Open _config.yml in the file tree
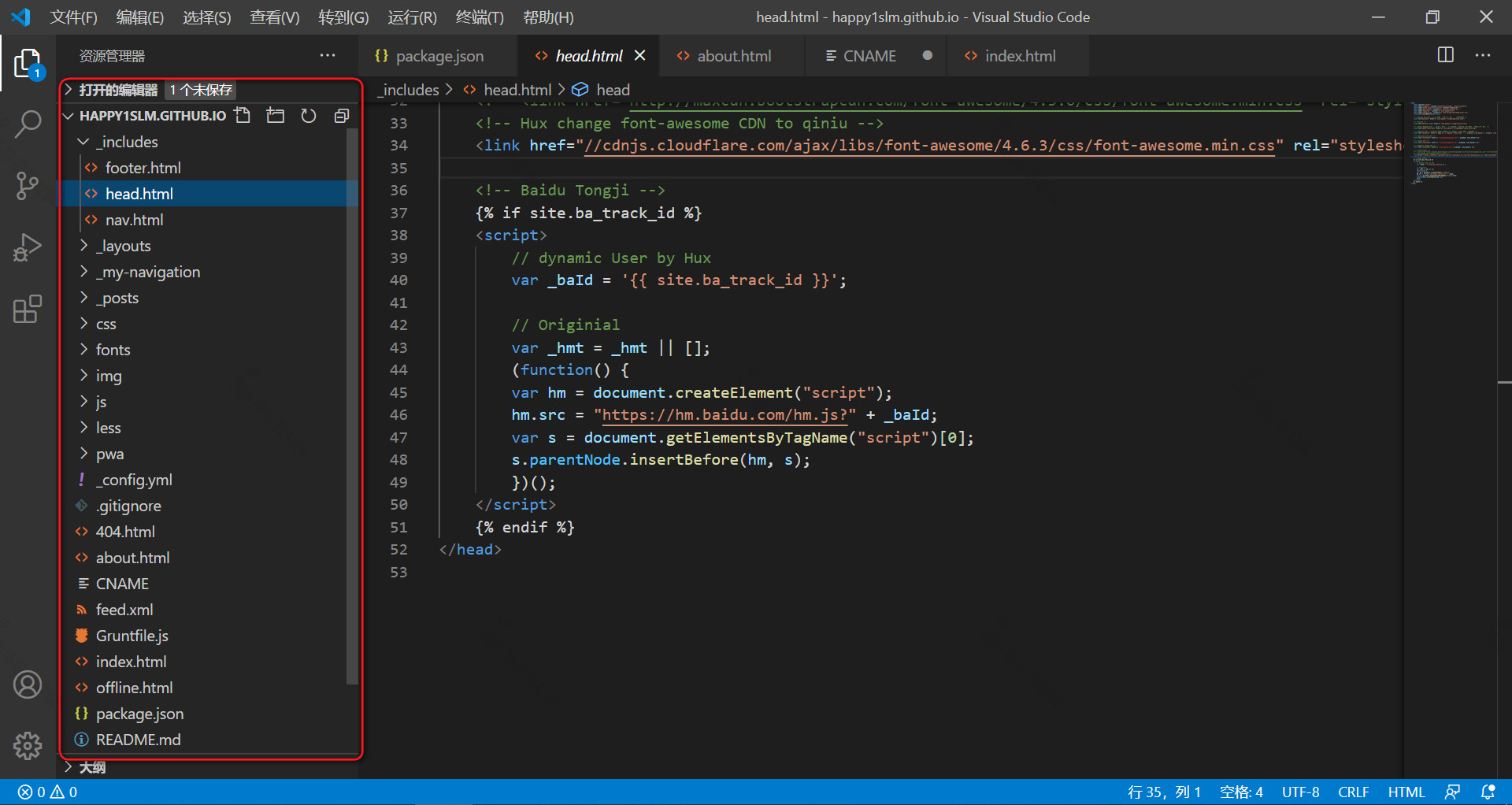The width and height of the screenshot is (1512, 805). 134,480
